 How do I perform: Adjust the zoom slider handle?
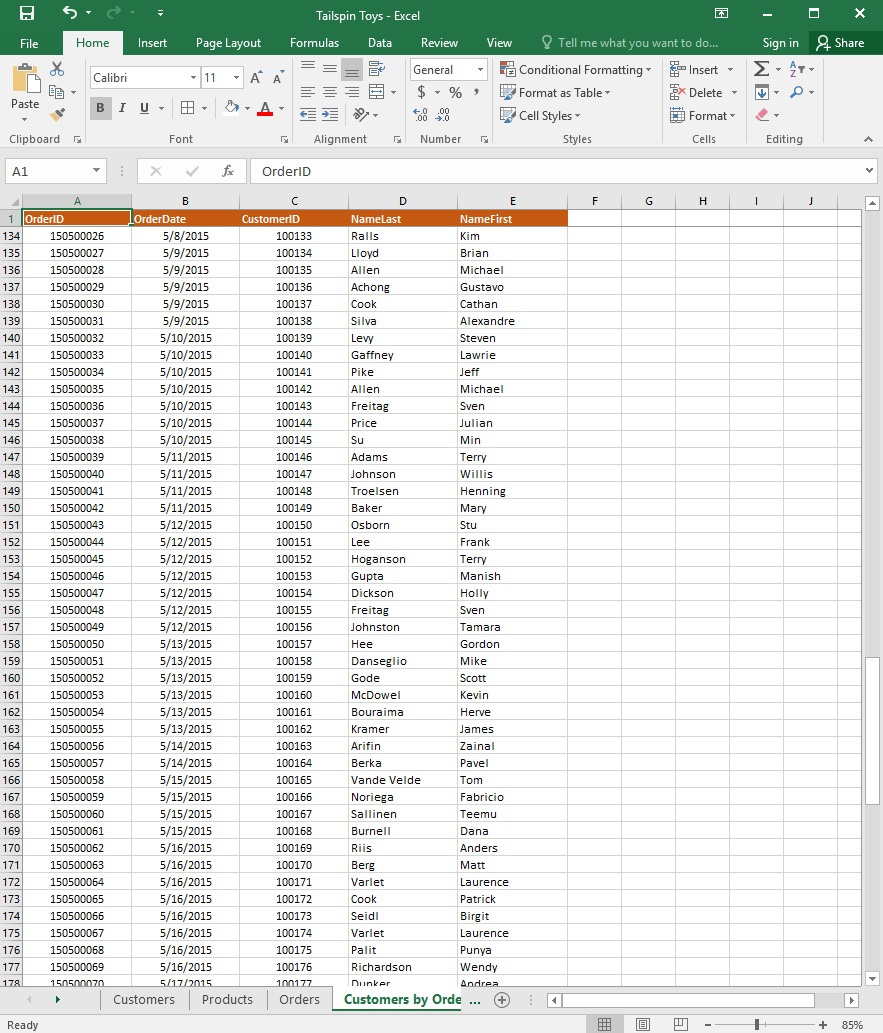[x=756, y=1024]
